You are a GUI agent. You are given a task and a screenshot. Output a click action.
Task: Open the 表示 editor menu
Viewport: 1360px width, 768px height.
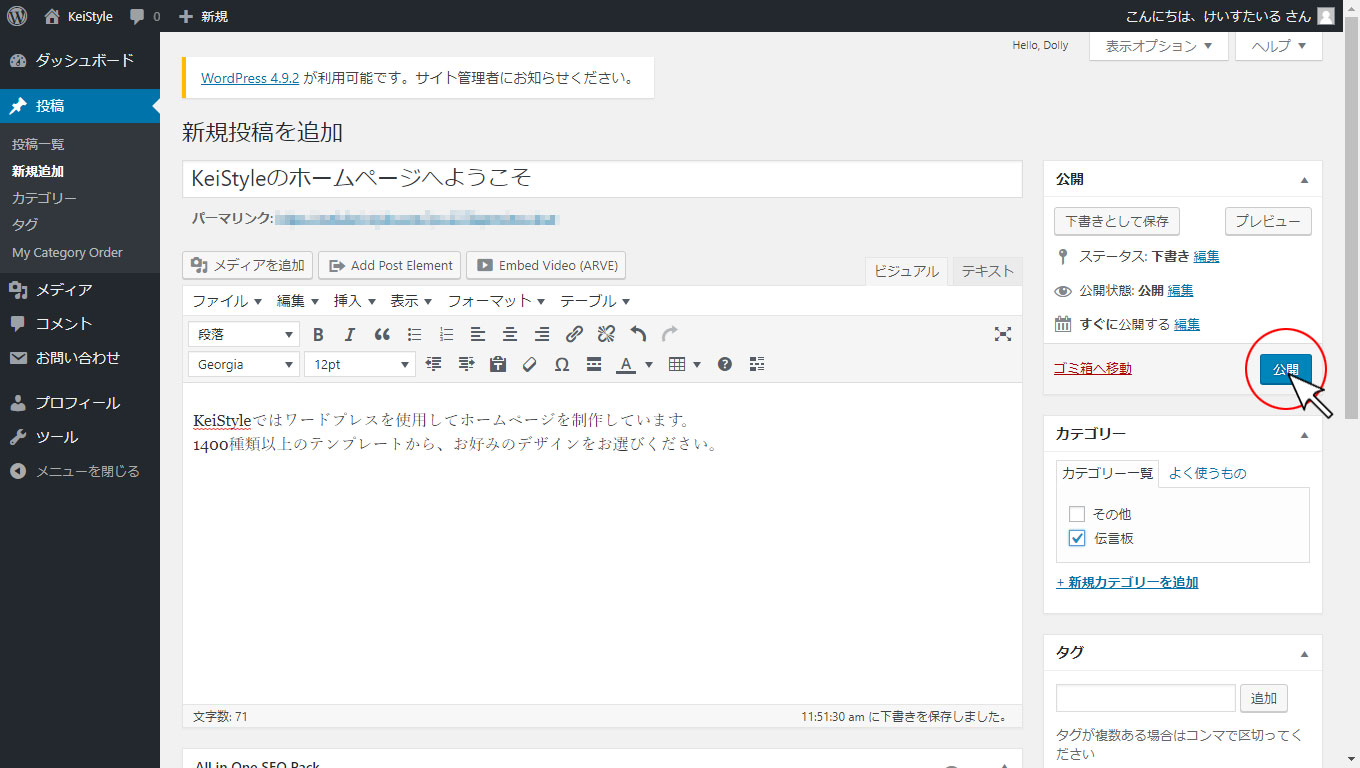pyautogui.click(x=411, y=301)
